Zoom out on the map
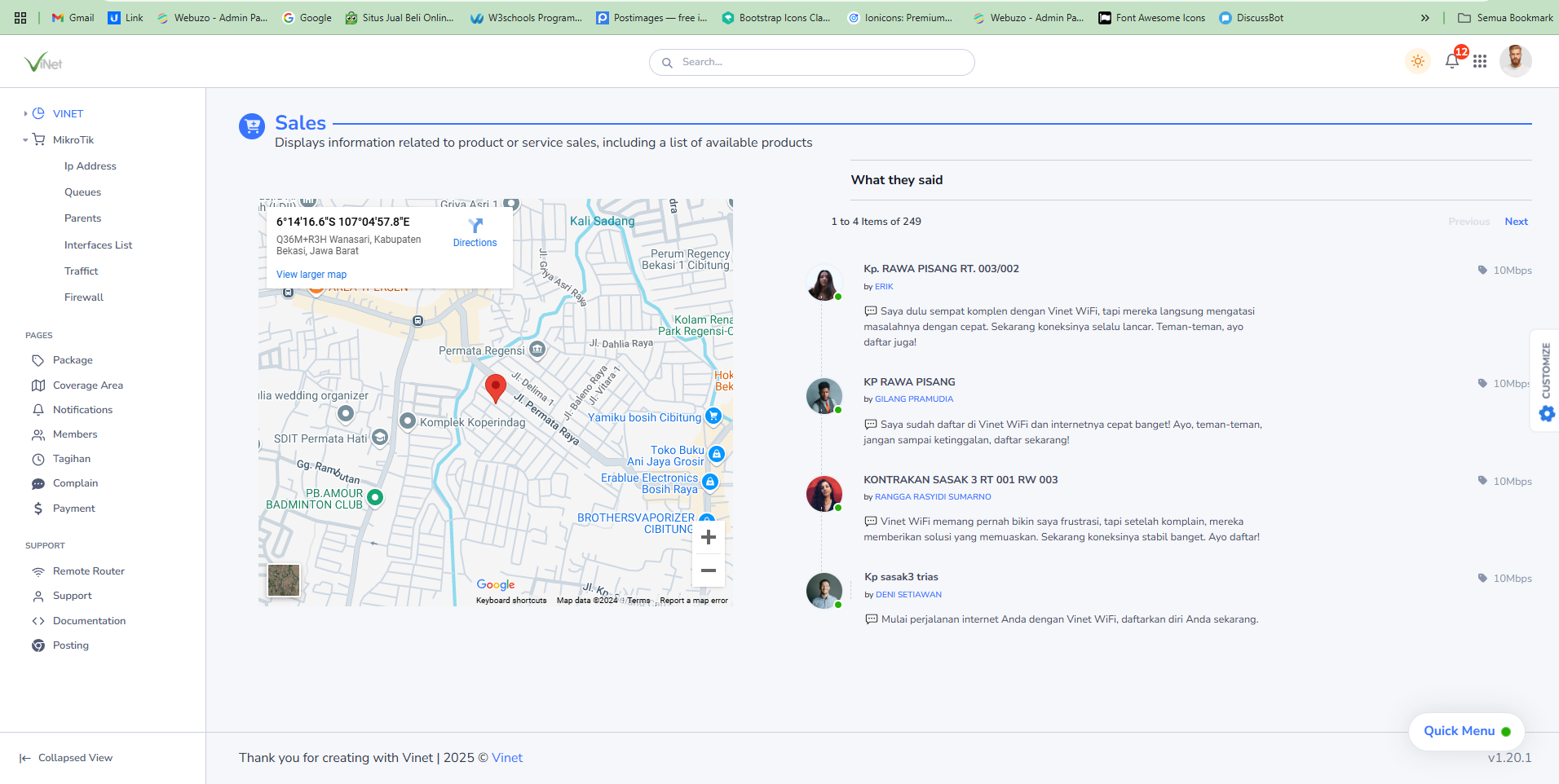Image resolution: width=1559 pixels, height=784 pixels. point(709,570)
